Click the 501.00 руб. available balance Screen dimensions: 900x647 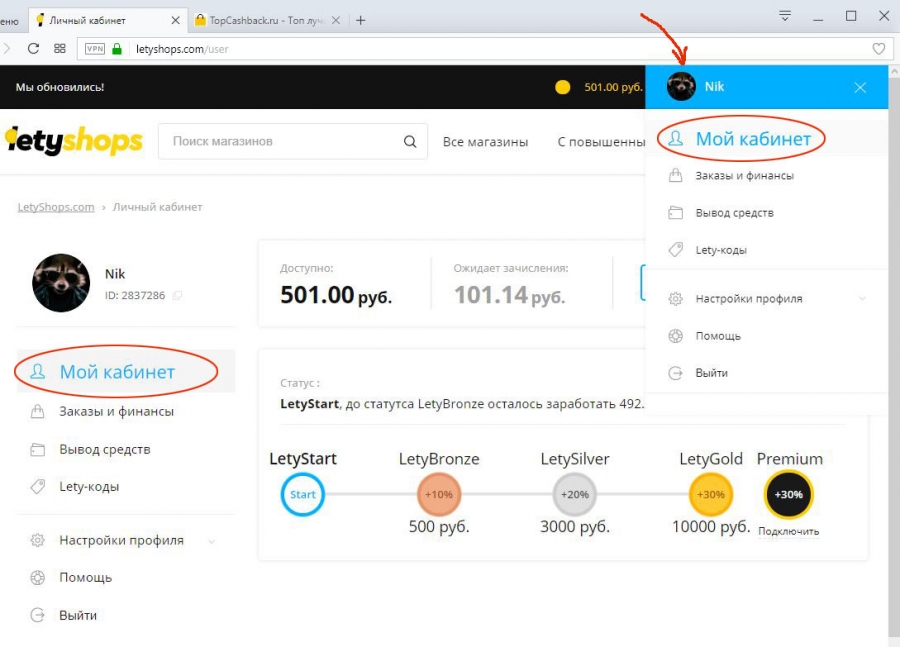(x=336, y=295)
